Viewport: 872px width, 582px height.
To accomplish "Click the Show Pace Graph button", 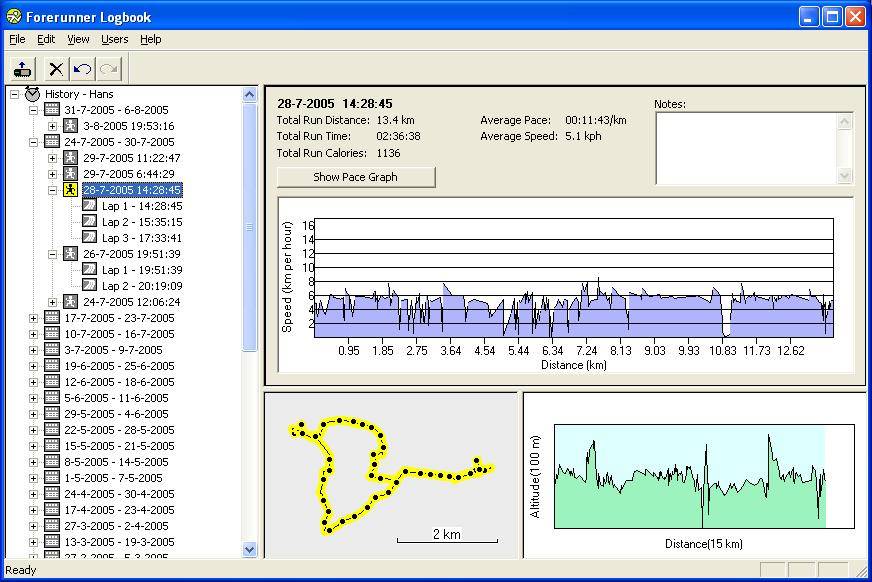I will click(x=356, y=177).
